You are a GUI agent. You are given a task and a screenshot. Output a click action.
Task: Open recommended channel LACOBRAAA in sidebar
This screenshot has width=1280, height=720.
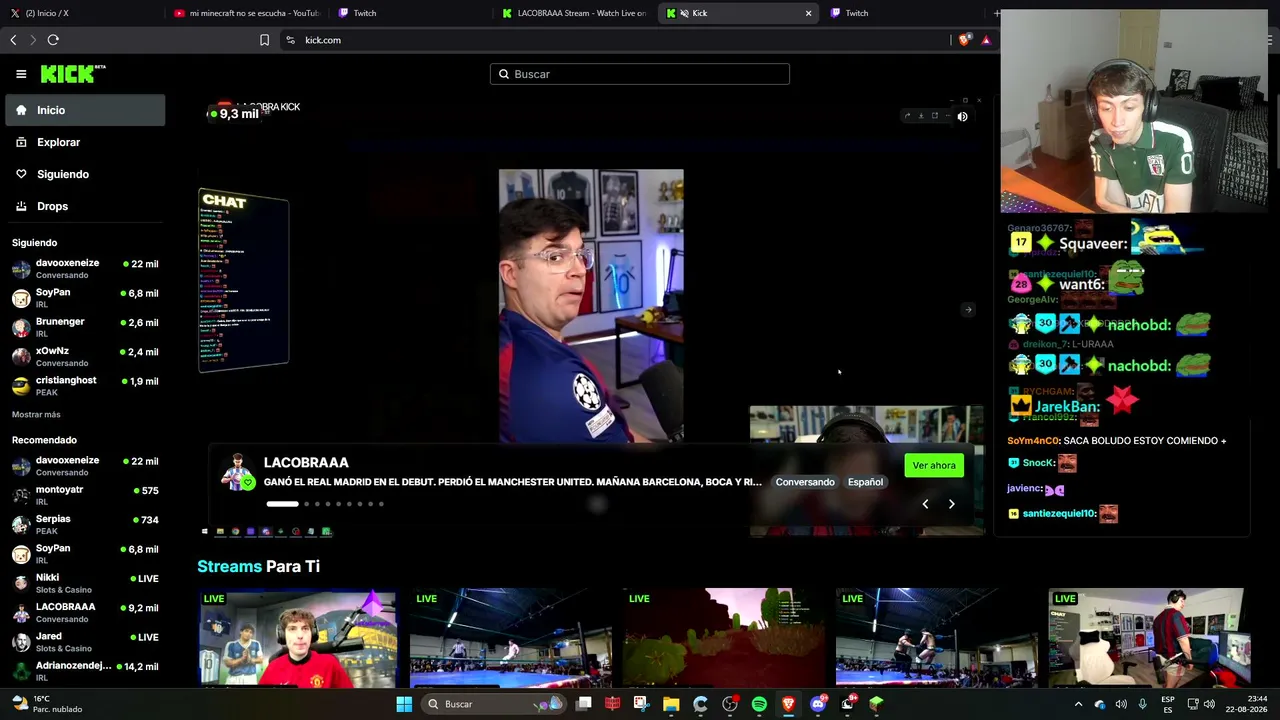coord(85,612)
